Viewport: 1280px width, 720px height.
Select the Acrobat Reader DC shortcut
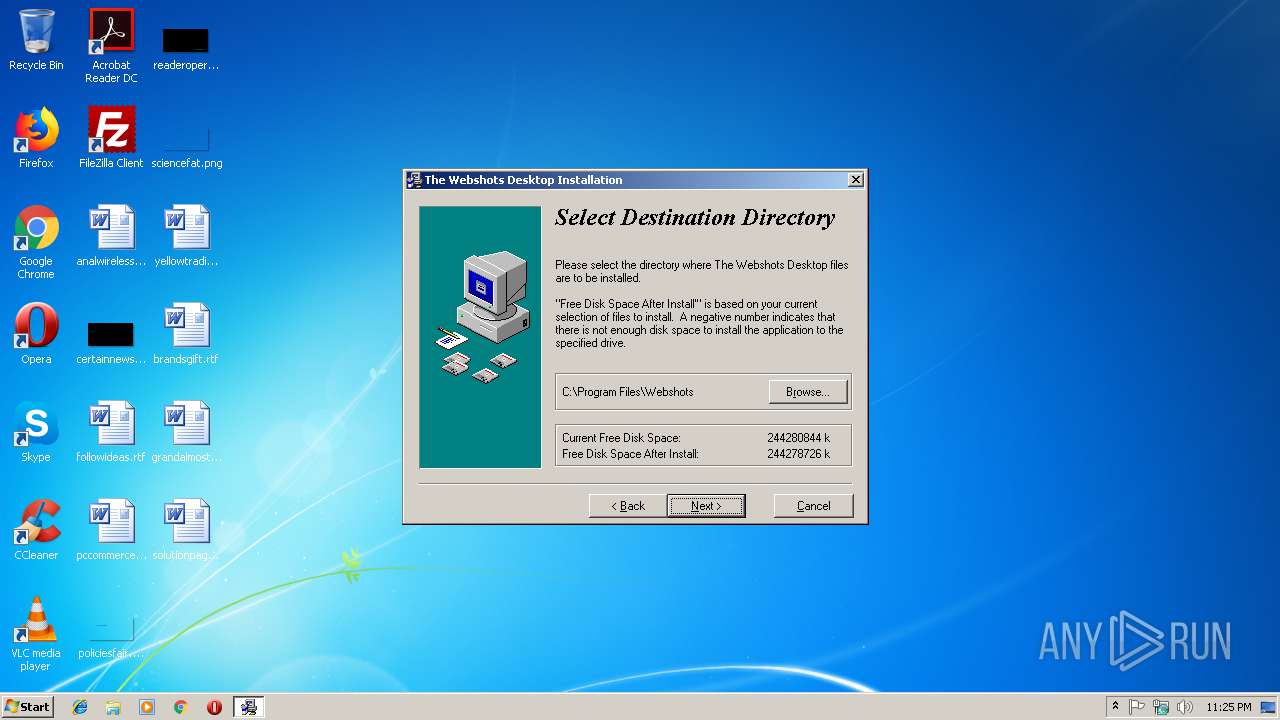click(x=111, y=46)
